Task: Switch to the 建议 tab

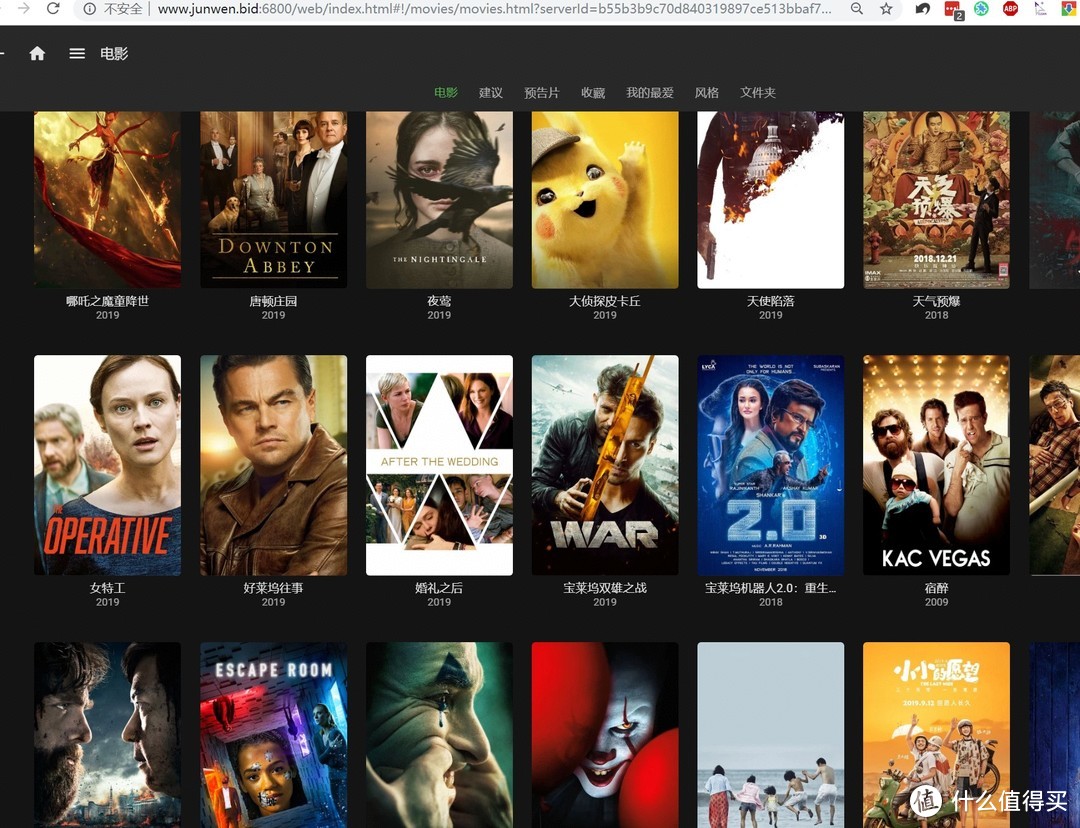Action: (491, 92)
